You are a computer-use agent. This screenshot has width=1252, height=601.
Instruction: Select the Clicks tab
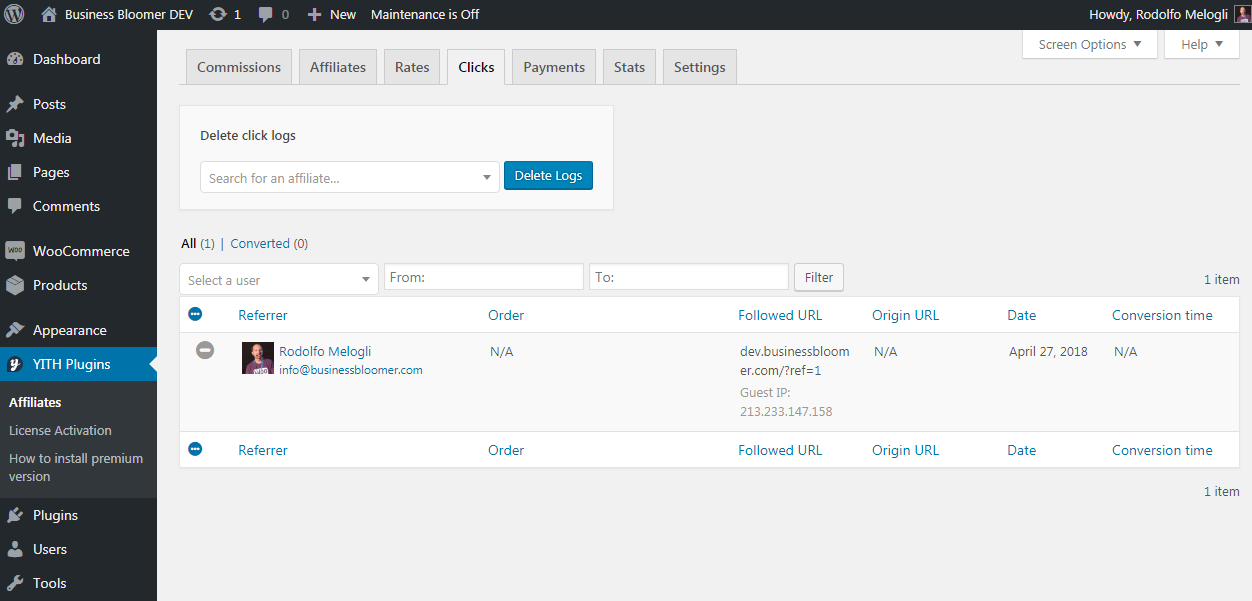tap(476, 67)
